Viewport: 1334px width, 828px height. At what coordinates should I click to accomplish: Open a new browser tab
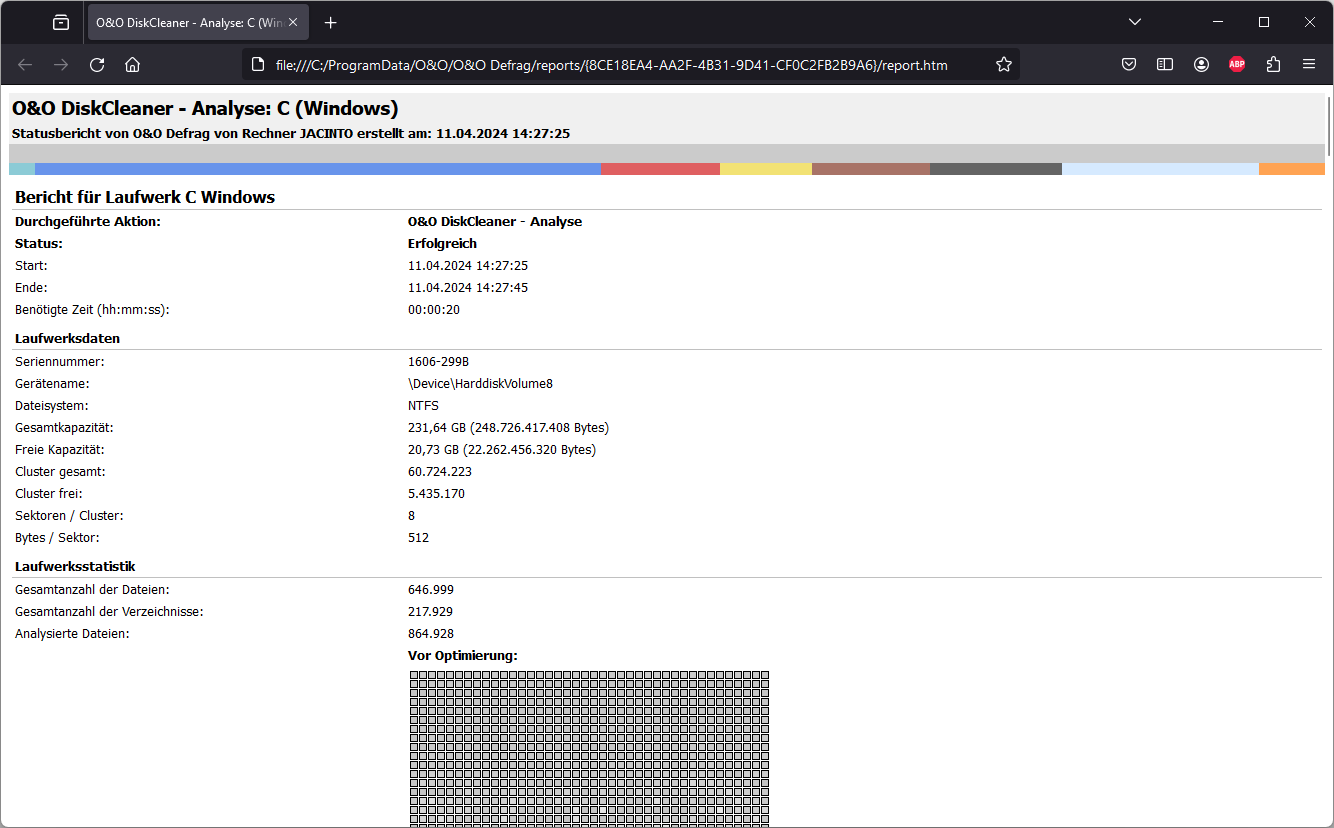click(x=331, y=22)
